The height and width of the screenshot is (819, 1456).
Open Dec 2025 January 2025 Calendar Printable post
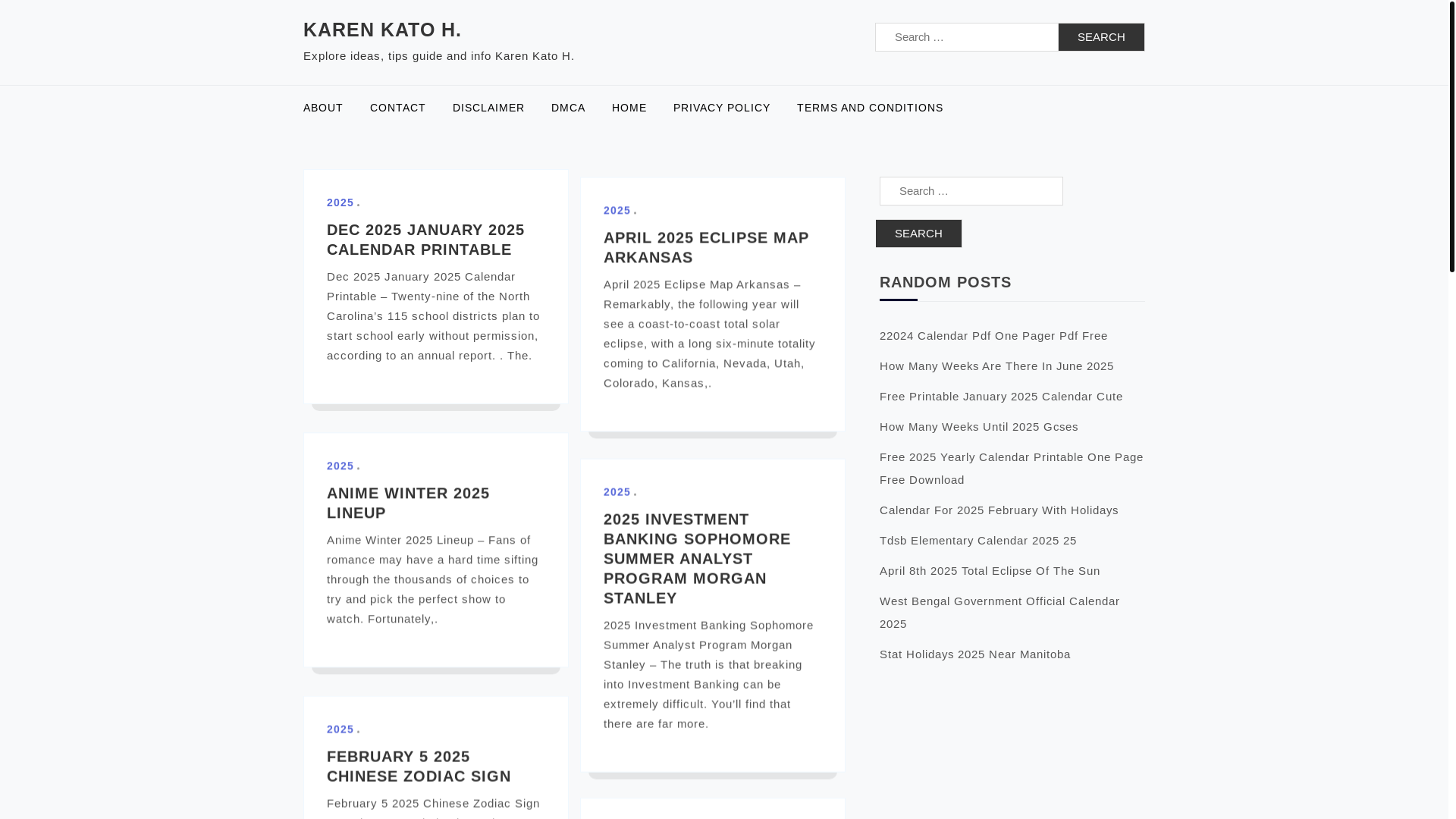tap(425, 240)
